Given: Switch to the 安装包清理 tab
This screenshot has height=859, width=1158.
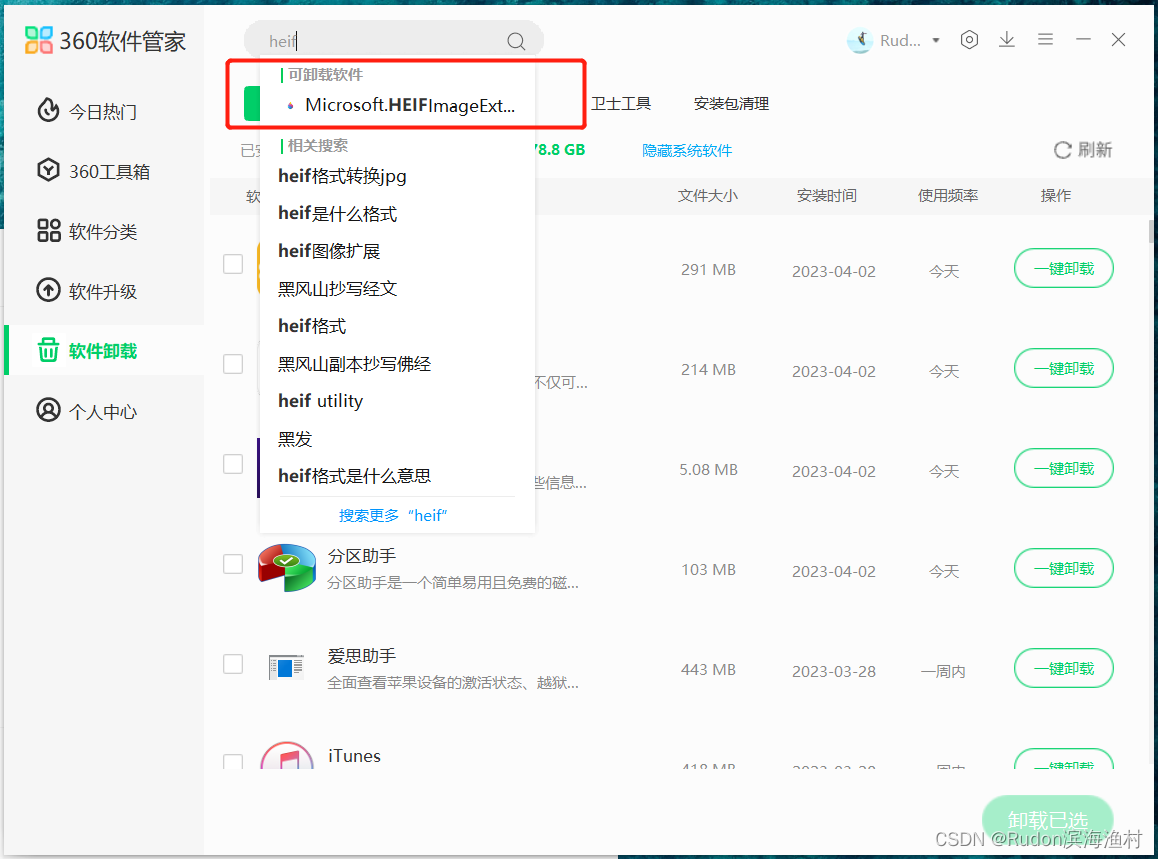Looking at the screenshot, I should (731, 103).
